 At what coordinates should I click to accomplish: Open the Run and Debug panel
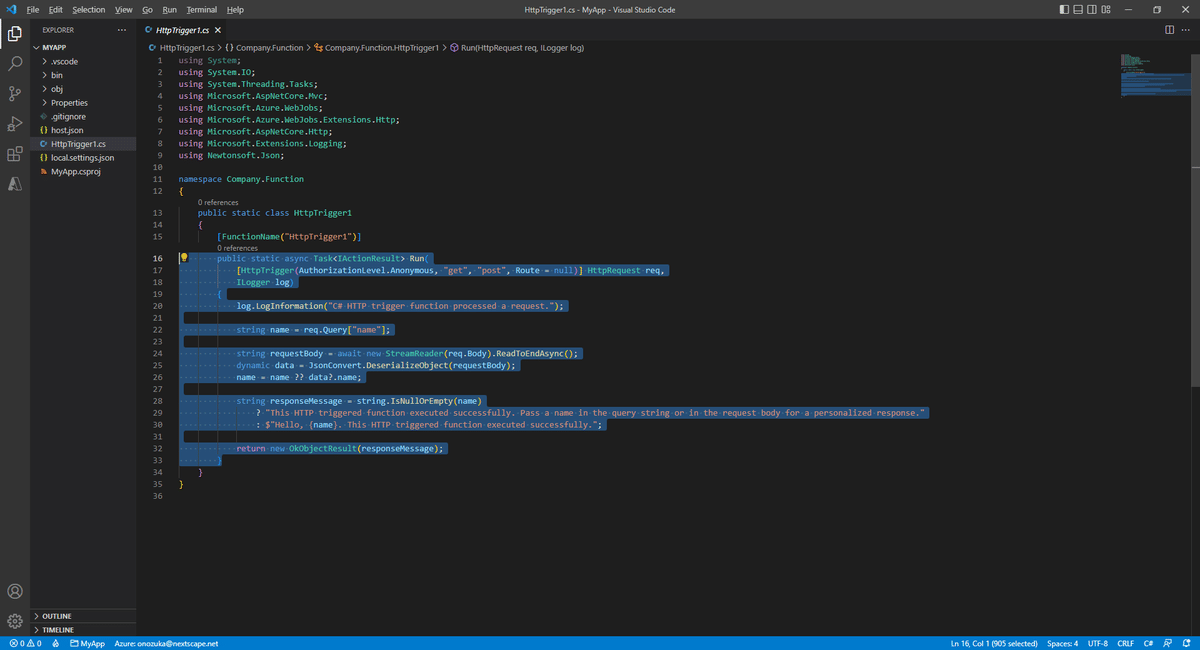point(14,123)
